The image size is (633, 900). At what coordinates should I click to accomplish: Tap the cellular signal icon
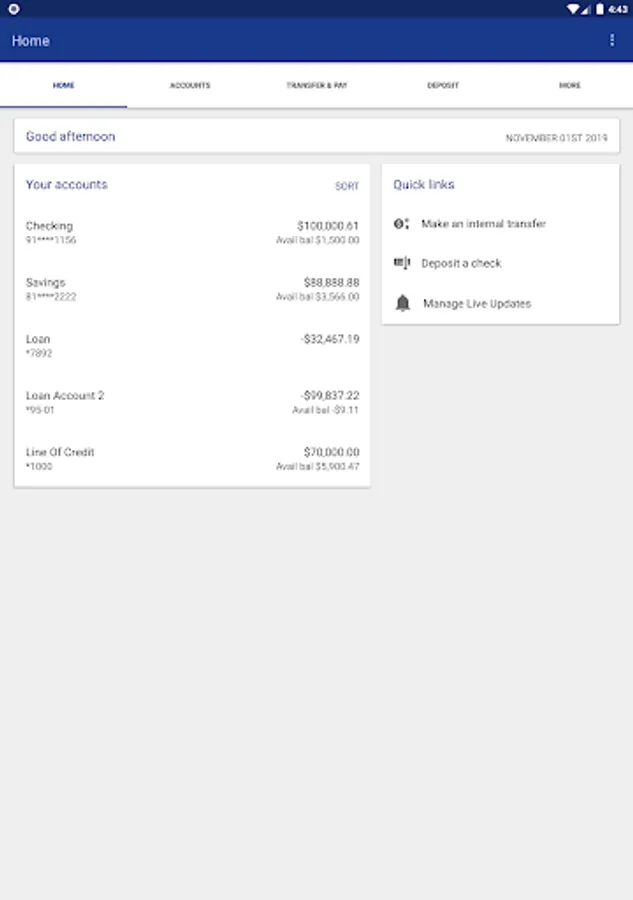(x=586, y=8)
